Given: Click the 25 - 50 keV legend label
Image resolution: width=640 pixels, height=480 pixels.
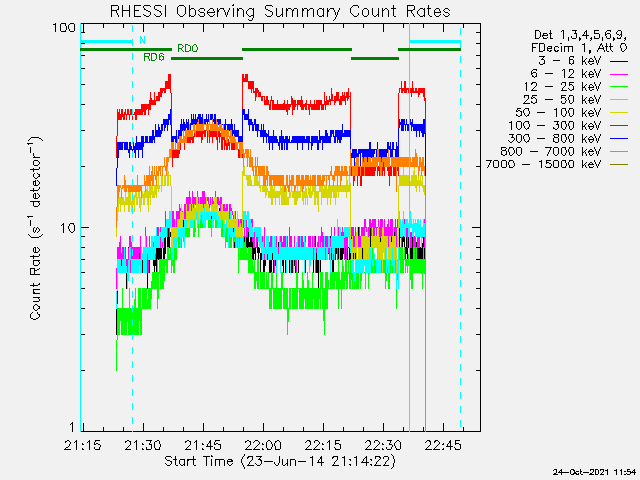Looking at the screenshot, I should point(563,100).
